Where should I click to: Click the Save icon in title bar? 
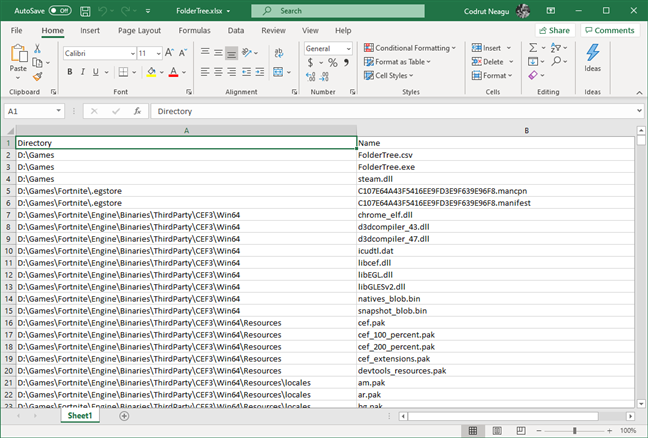85,11
